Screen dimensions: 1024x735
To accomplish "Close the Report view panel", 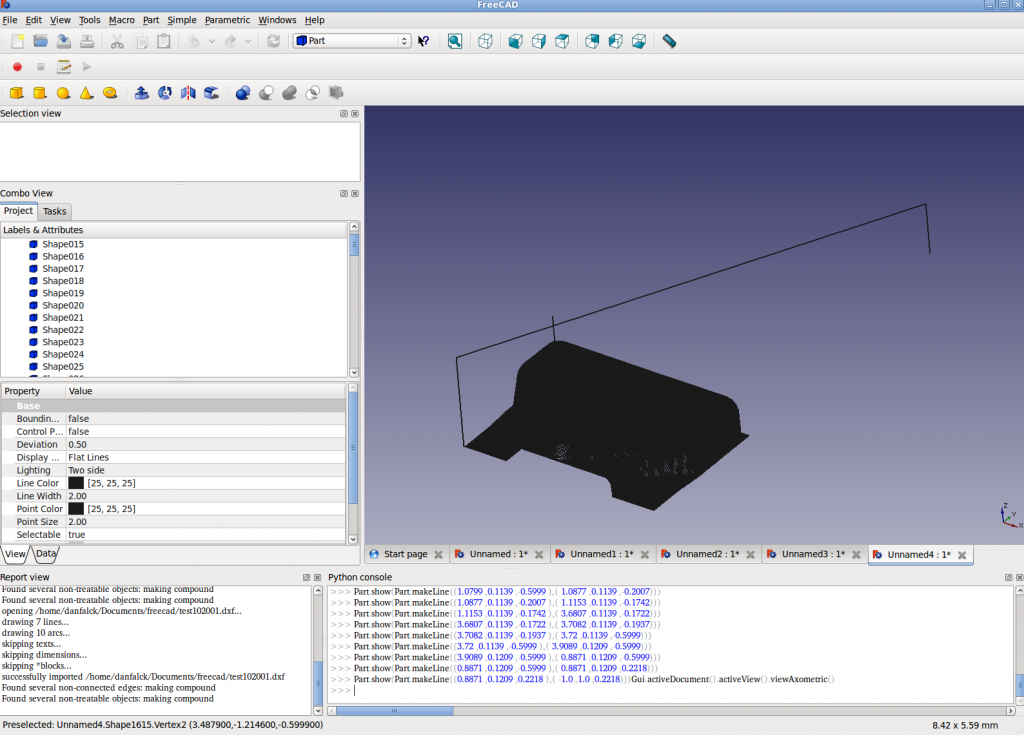I will pyautogui.click(x=318, y=578).
